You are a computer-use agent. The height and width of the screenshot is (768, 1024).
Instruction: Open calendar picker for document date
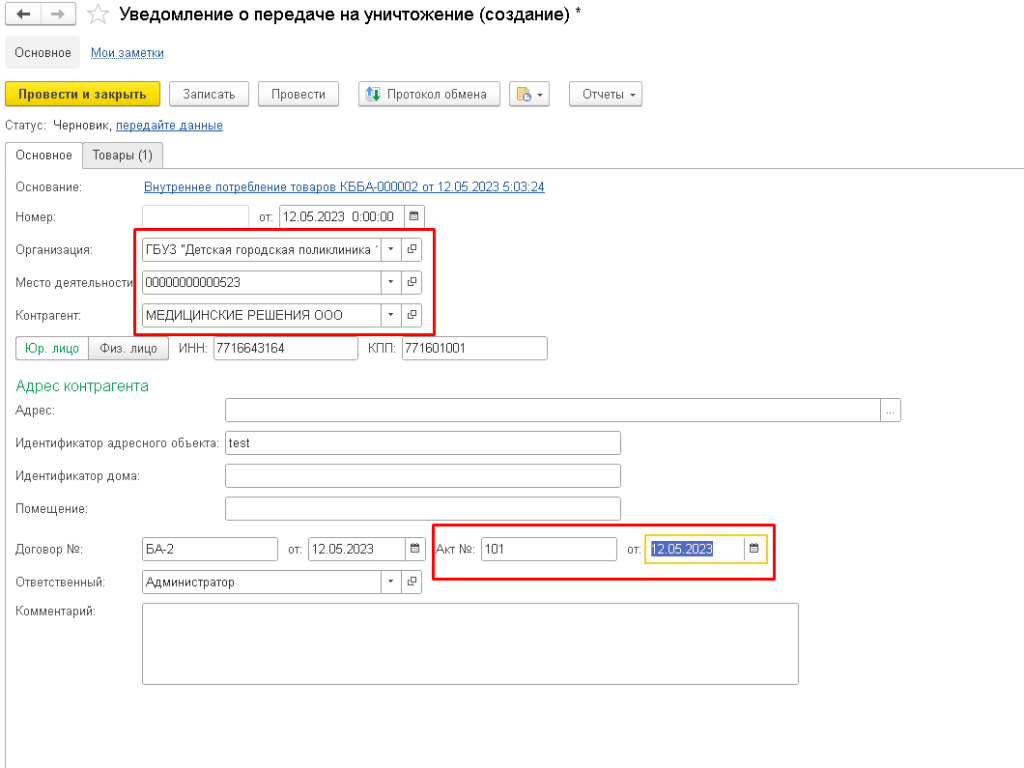coord(414,216)
